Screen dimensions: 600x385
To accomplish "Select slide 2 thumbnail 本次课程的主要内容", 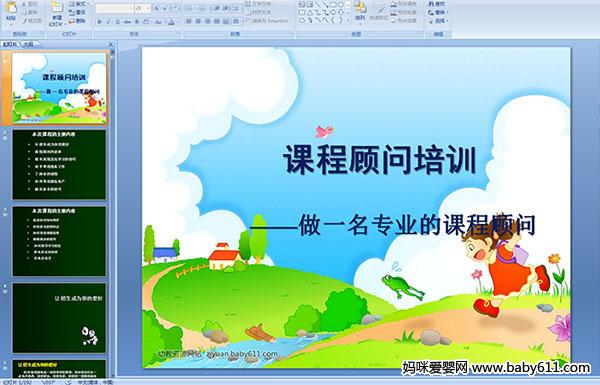I will pos(59,165).
